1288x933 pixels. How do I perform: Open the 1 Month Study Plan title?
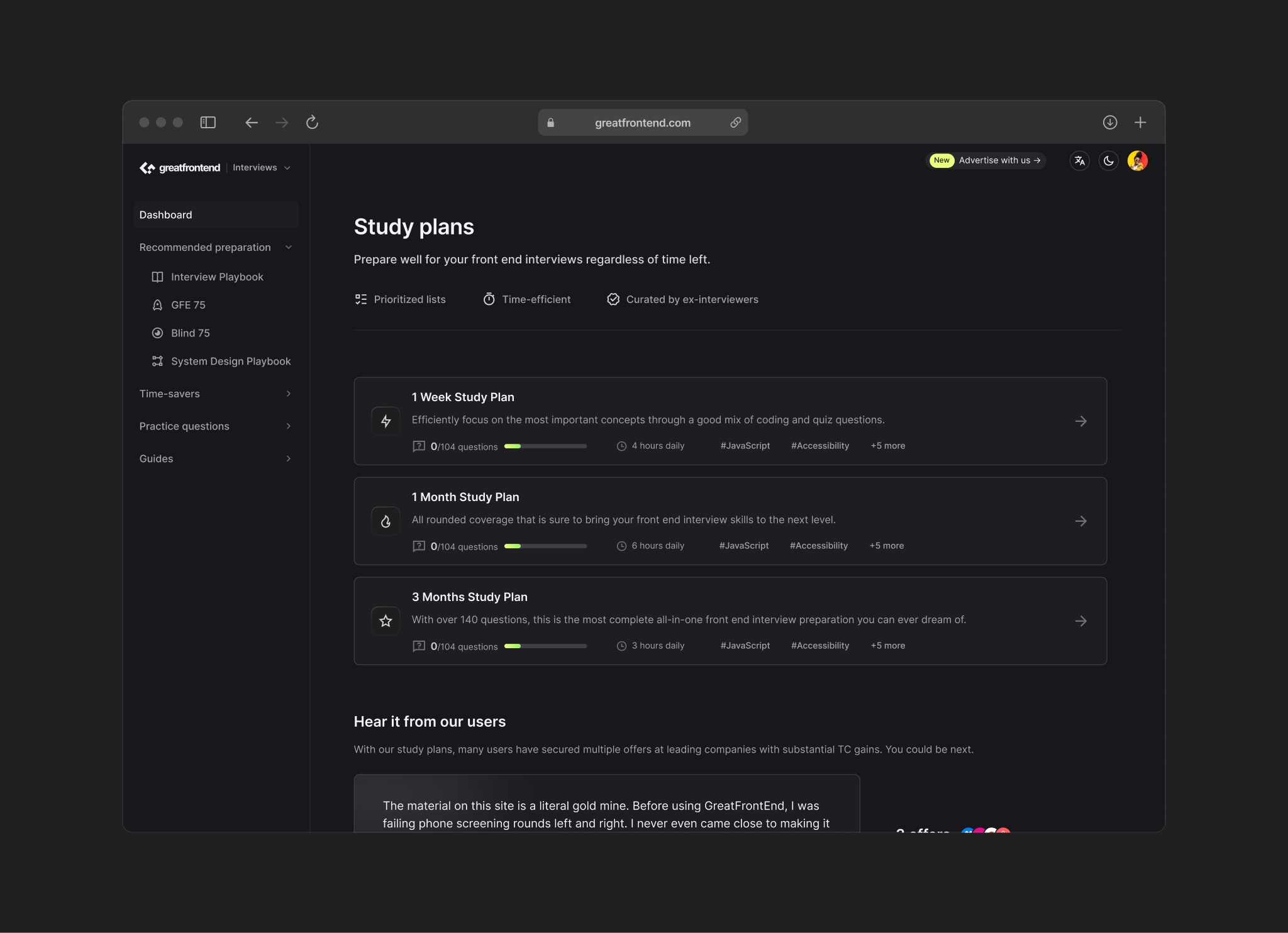[x=465, y=497]
